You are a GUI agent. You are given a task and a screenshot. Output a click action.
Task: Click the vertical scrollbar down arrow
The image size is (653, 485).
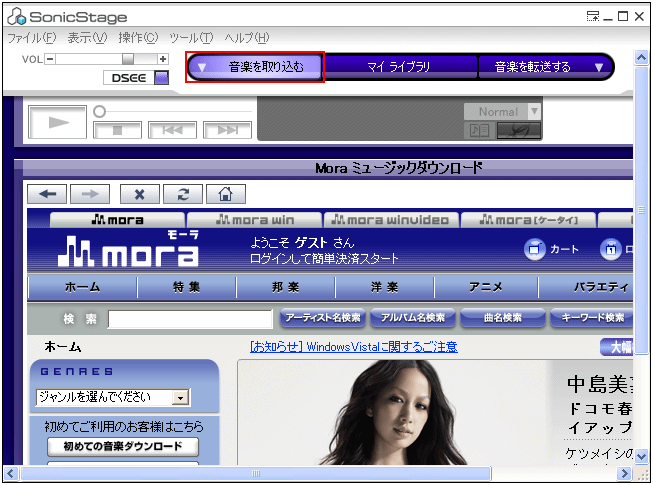click(x=641, y=455)
